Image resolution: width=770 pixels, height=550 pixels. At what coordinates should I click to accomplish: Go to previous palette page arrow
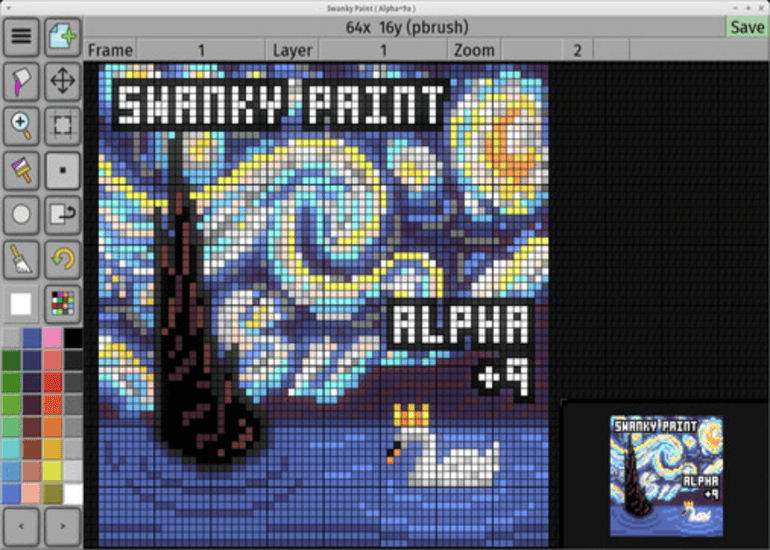[x=21, y=526]
